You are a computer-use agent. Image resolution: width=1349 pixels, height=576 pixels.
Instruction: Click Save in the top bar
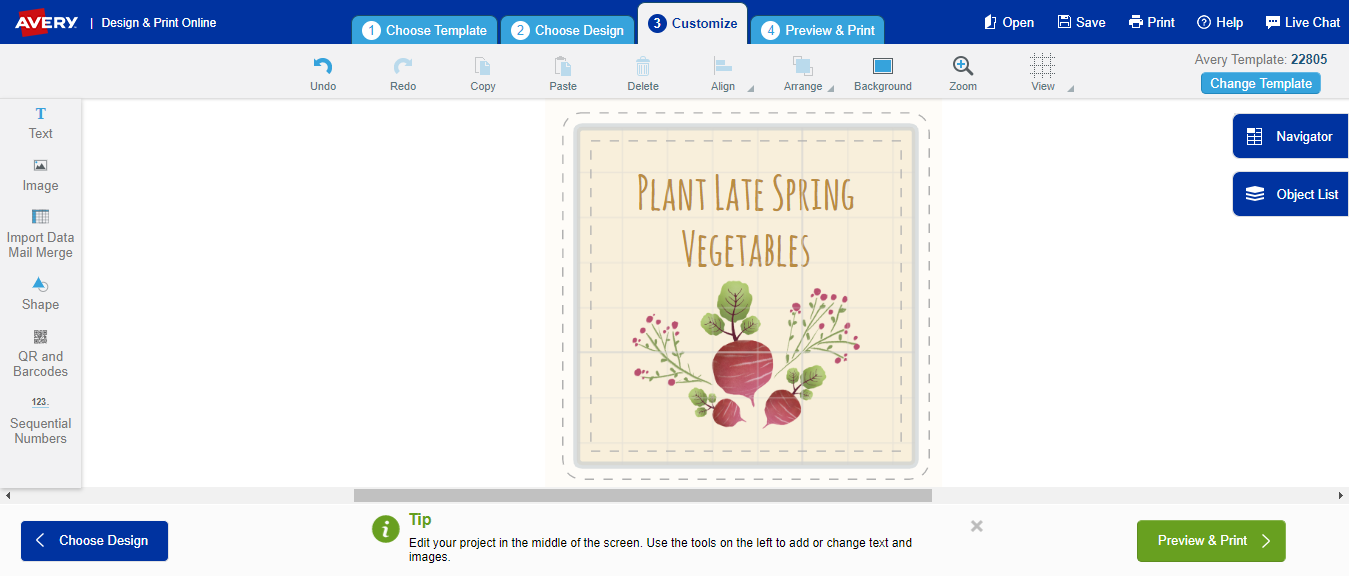(1082, 22)
